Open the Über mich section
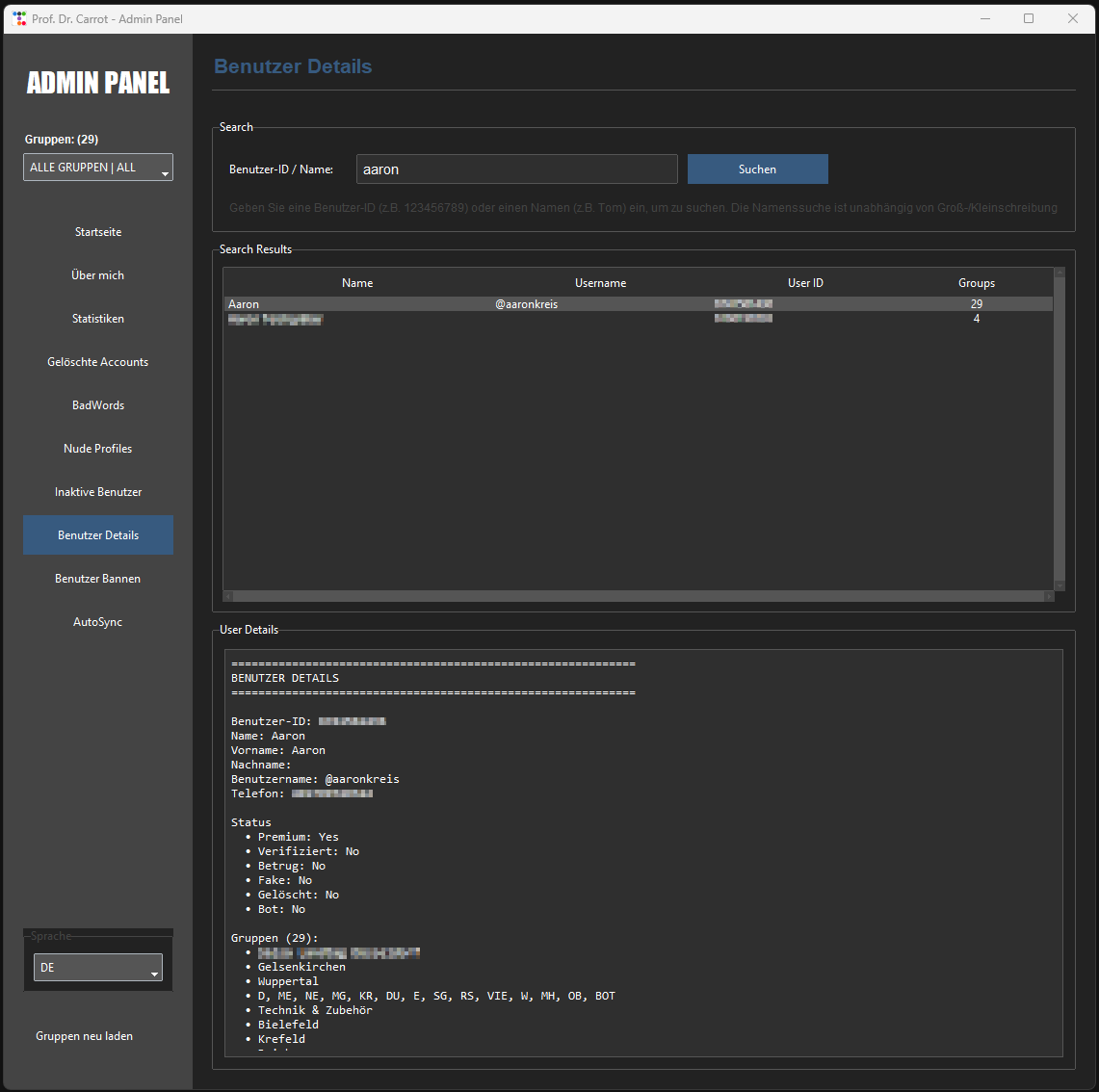Image resolution: width=1099 pixels, height=1092 pixels. point(98,275)
